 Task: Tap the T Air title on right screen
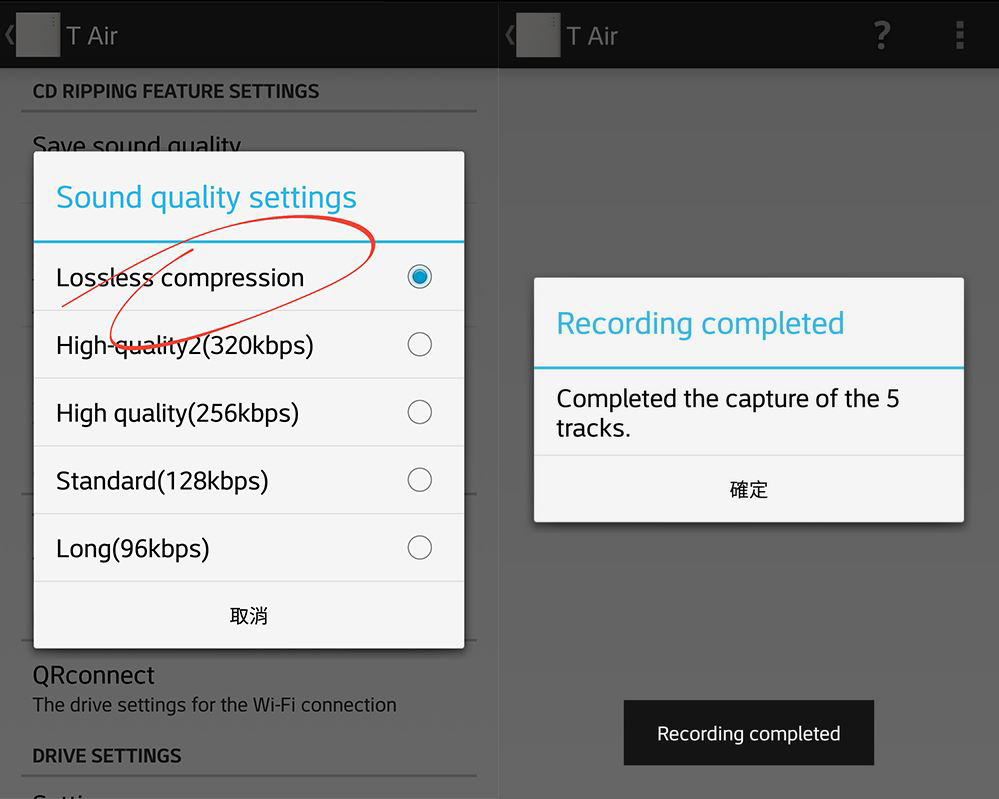pos(592,36)
